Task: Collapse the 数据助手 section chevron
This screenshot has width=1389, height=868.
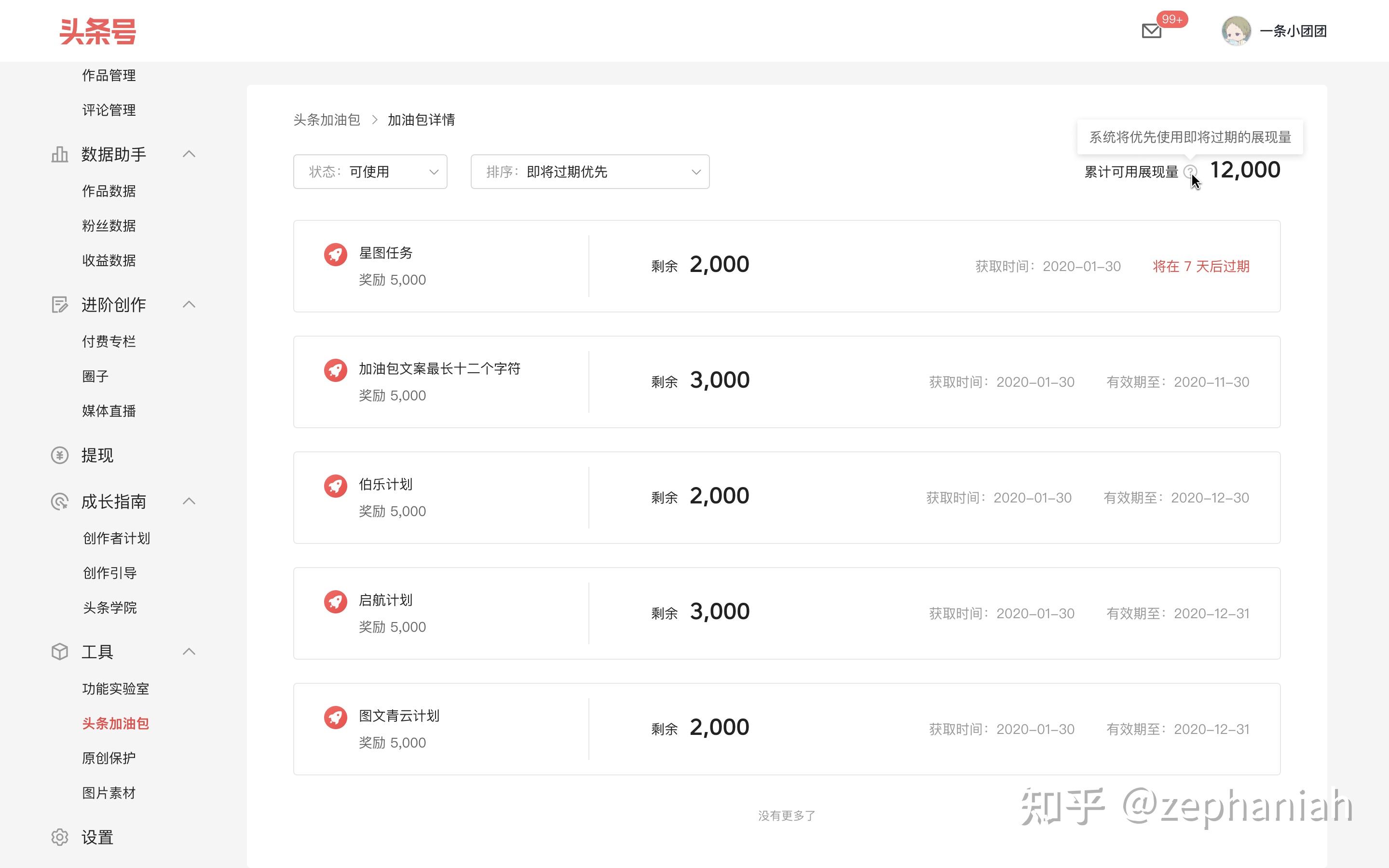Action: point(189,154)
